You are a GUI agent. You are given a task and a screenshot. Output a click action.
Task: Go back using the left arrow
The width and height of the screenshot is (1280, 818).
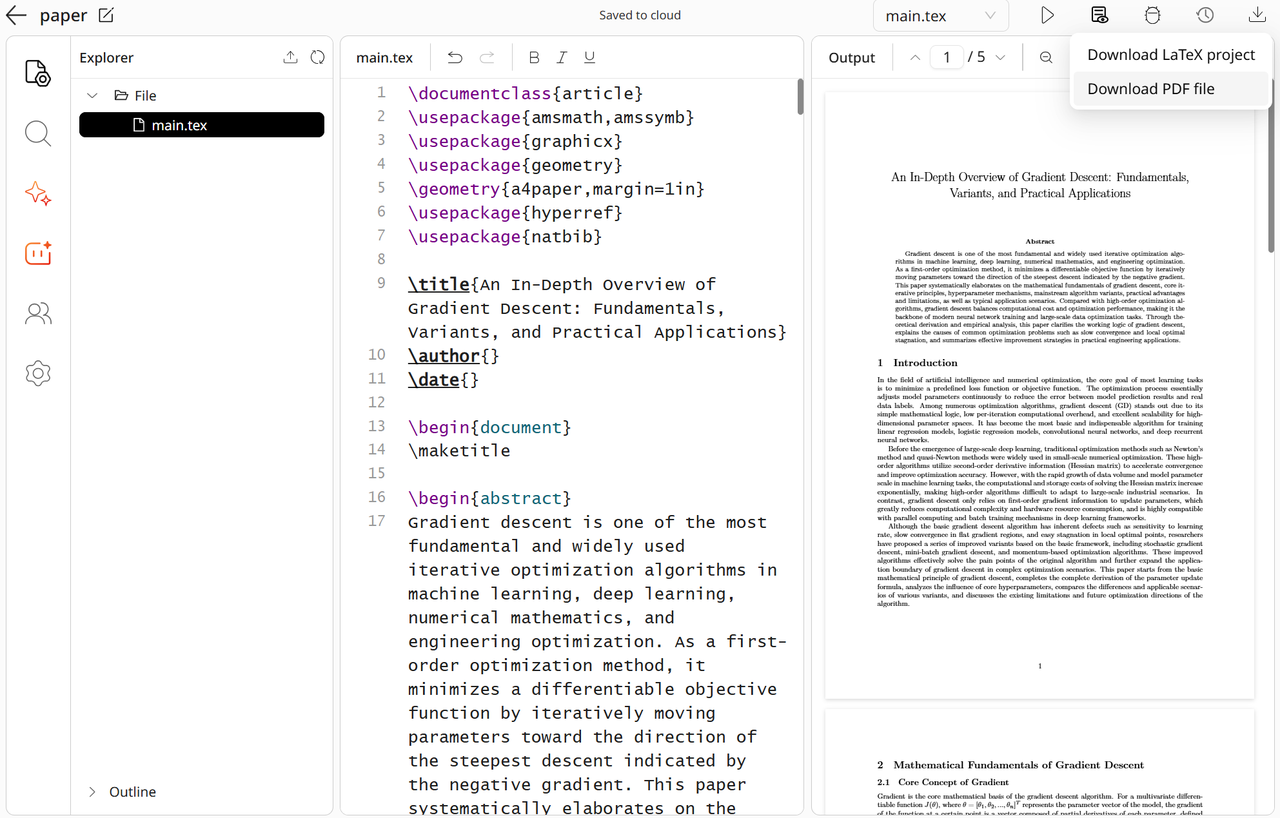pos(16,16)
